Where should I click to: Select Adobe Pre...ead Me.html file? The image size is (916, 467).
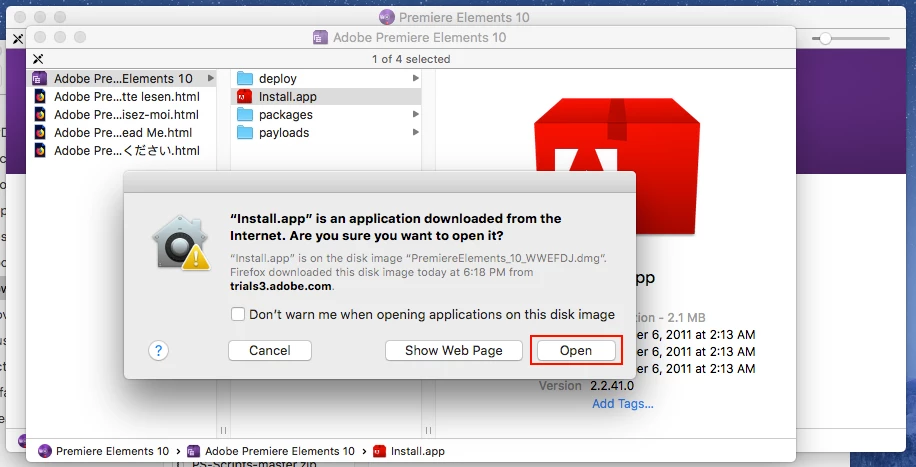[x=122, y=133]
